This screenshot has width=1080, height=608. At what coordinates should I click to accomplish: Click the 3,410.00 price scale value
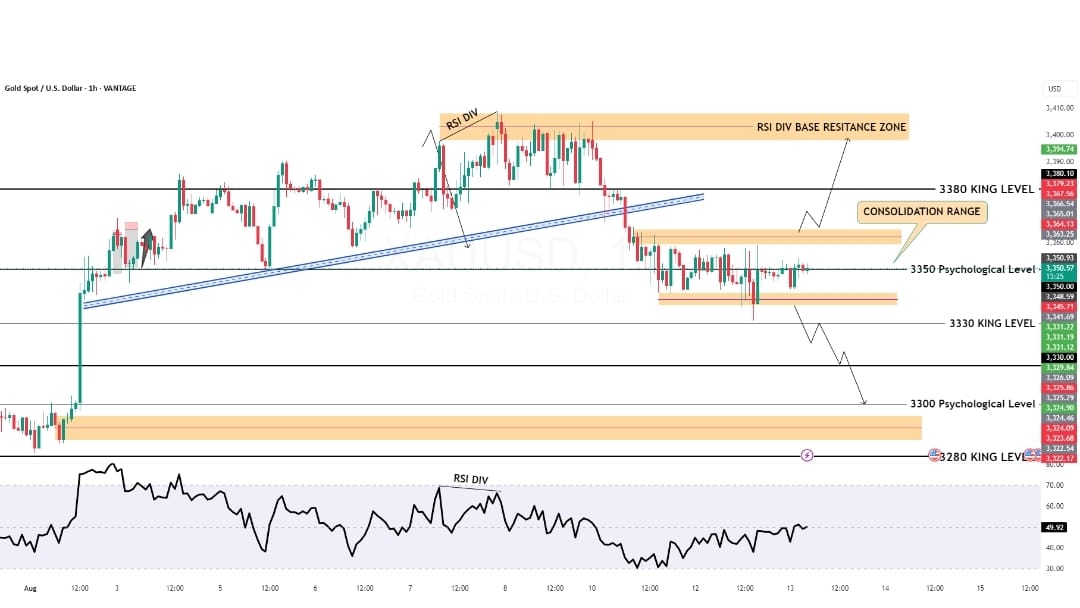coord(1059,108)
